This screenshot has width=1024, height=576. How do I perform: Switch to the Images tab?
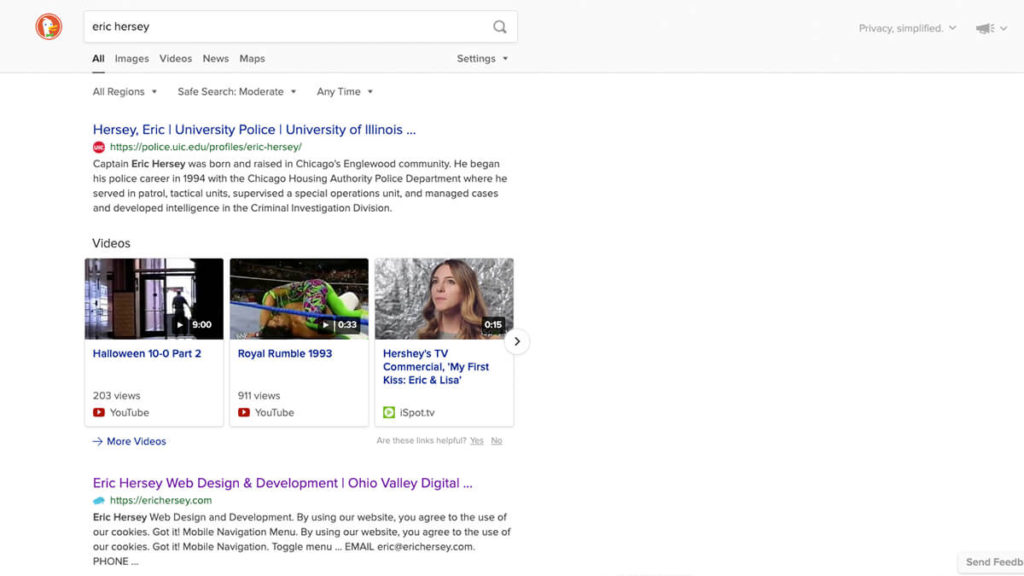[131, 59]
